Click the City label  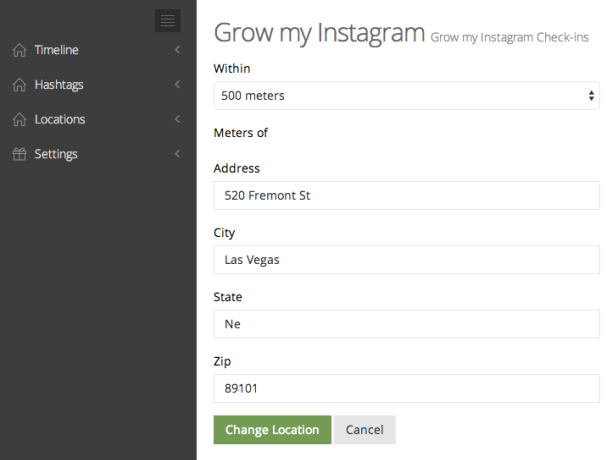tap(224, 233)
